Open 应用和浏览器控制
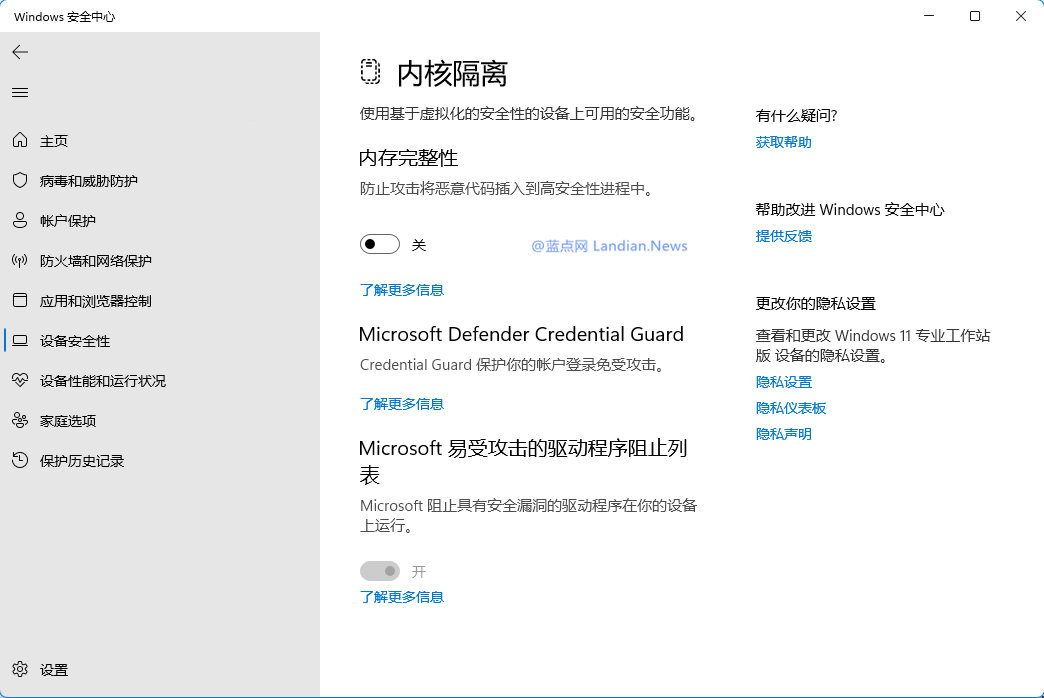The image size is (1044, 698). pyautogui.click(x=90, y=300)
